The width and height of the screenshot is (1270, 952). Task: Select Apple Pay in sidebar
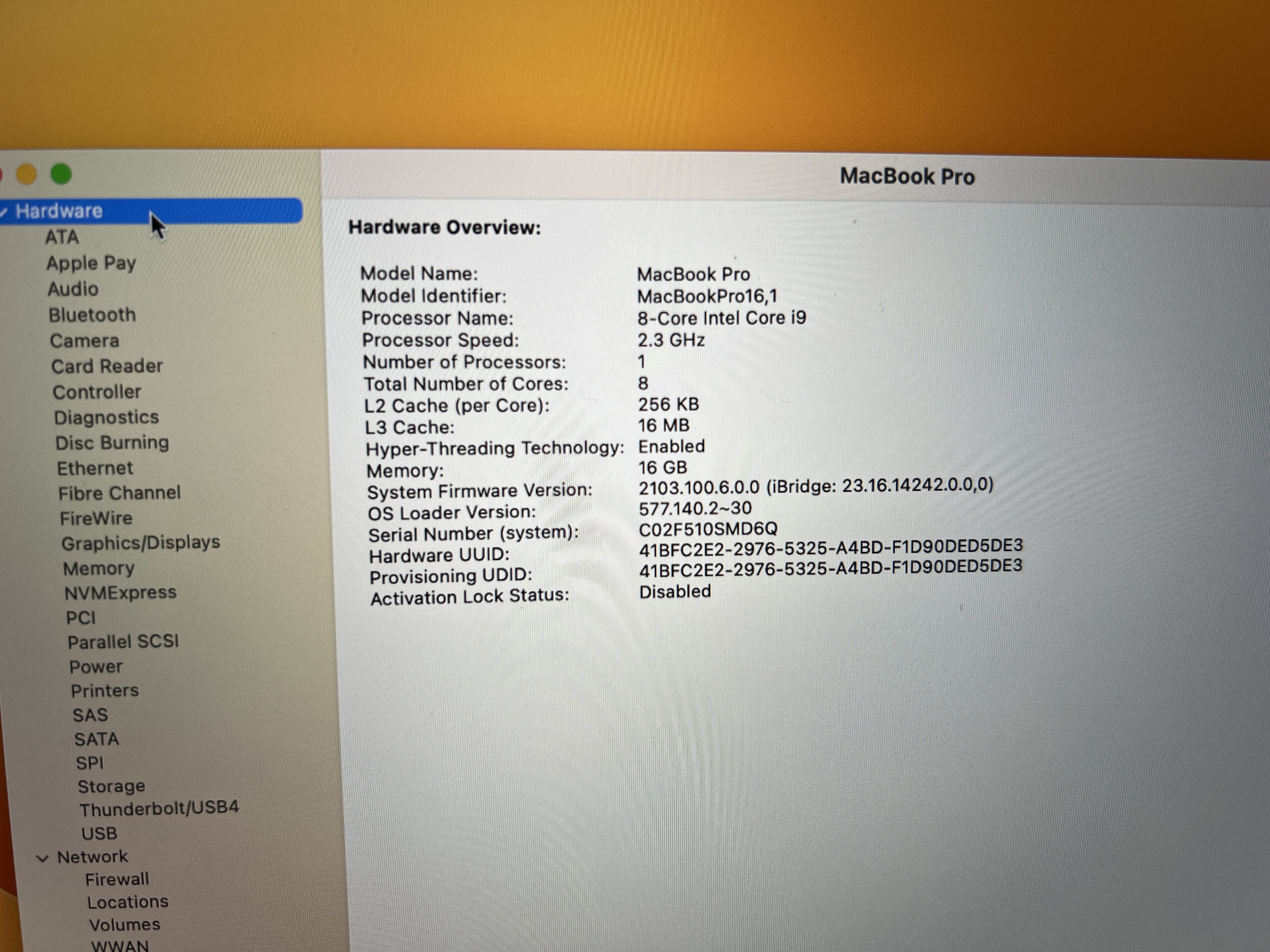click(x=91, y=263)
